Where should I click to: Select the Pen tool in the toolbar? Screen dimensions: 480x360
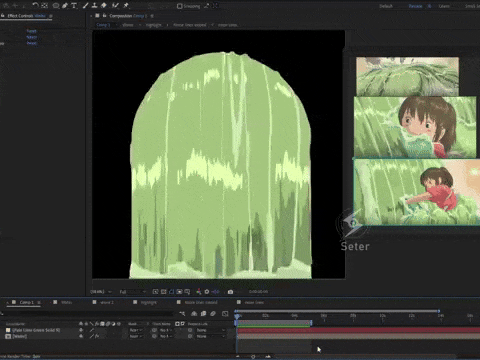point(65,5)
